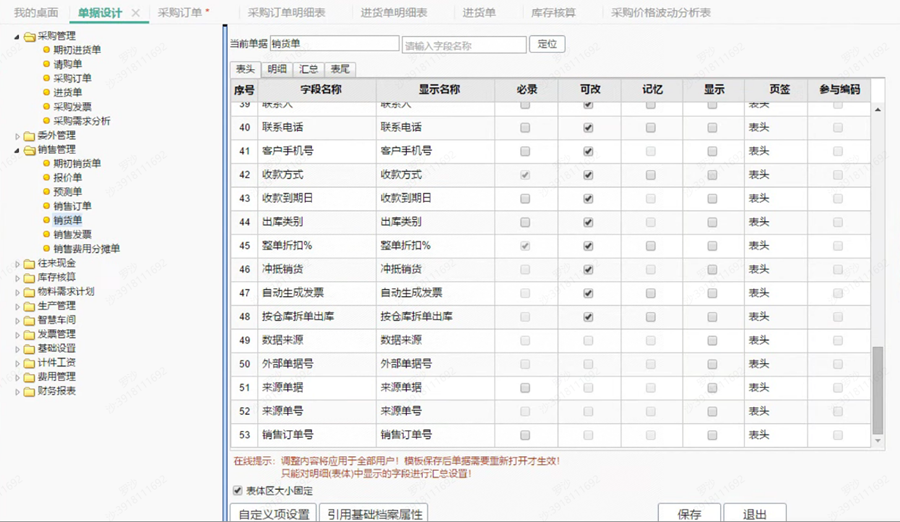Expand the 物料需求计划 tree node arrow
The width and height of the screenshot is (900, 522).
pos(17,293)
